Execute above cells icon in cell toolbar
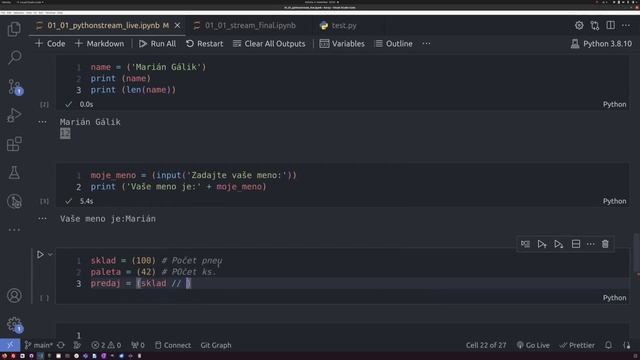 pyautogui.click(x=542, y=244)
